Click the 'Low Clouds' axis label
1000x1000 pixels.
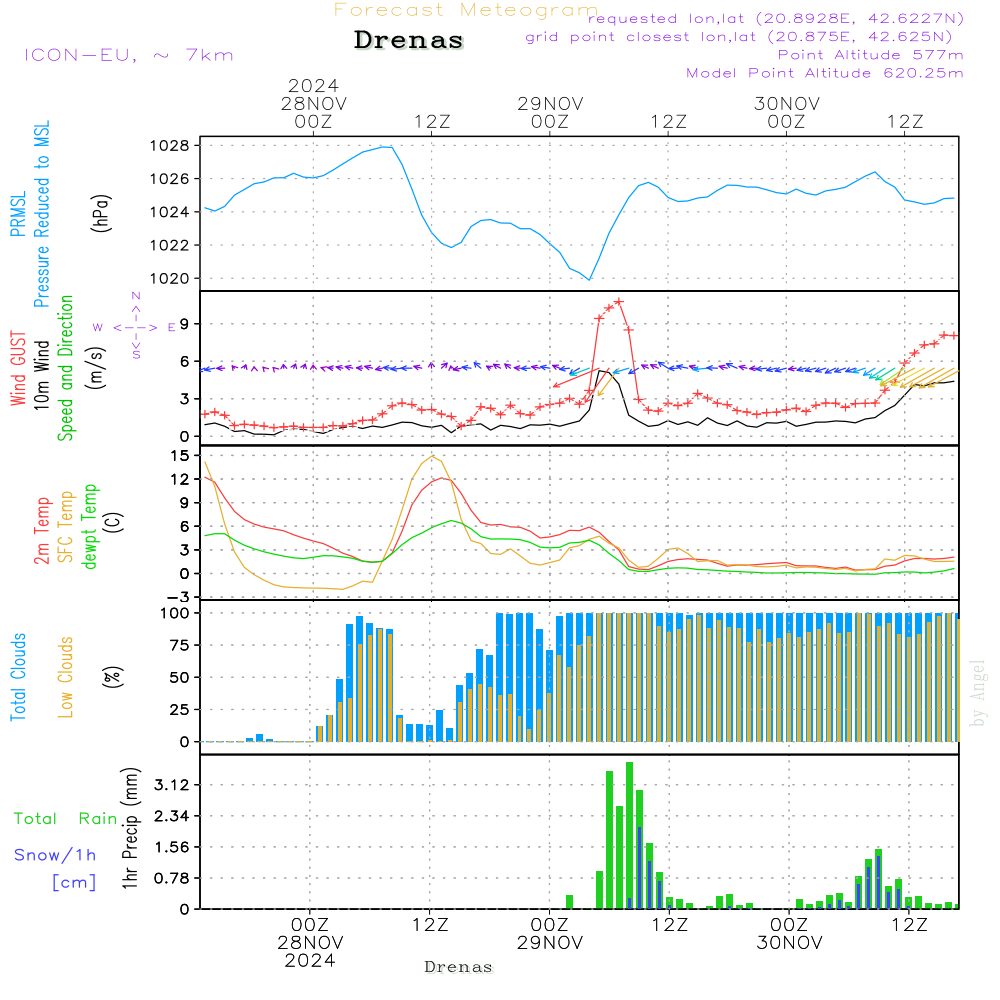[65, 677]
